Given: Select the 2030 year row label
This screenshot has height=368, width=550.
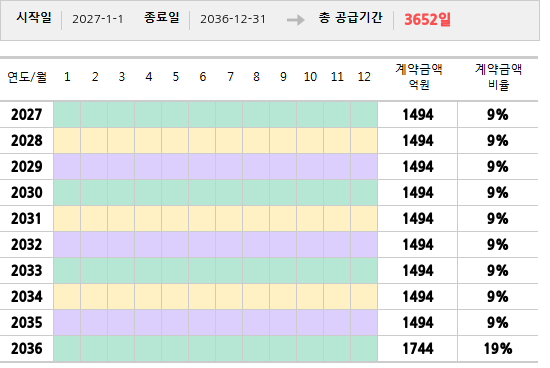Looking at the screenshot, I should click(x=27, y=193).
